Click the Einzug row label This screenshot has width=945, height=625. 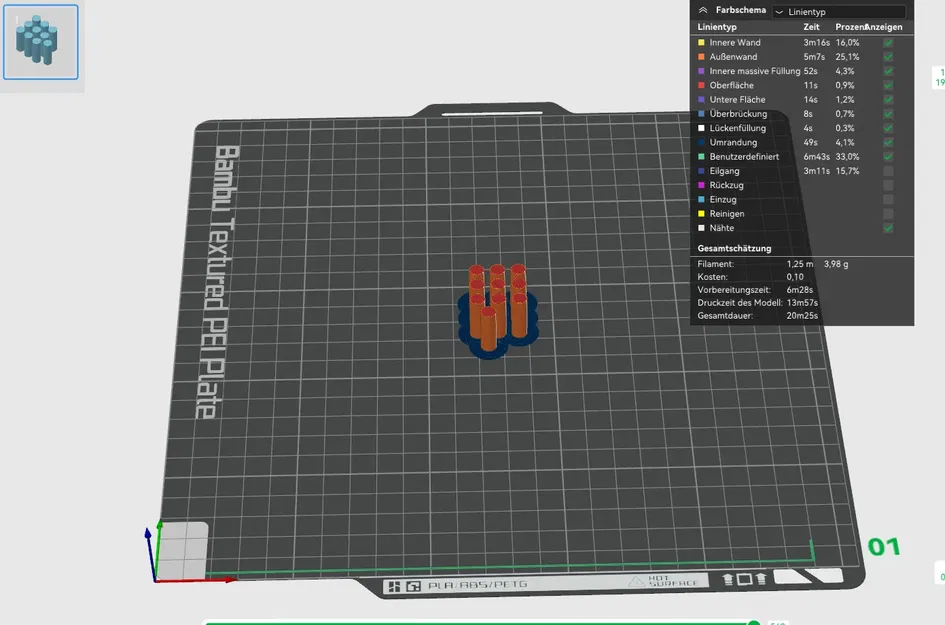[x=723, y=199]
